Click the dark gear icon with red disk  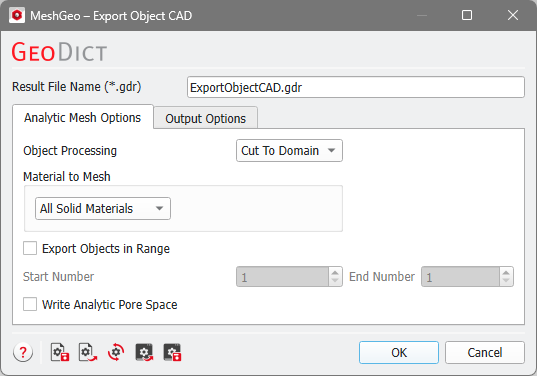tap(172, 352)
